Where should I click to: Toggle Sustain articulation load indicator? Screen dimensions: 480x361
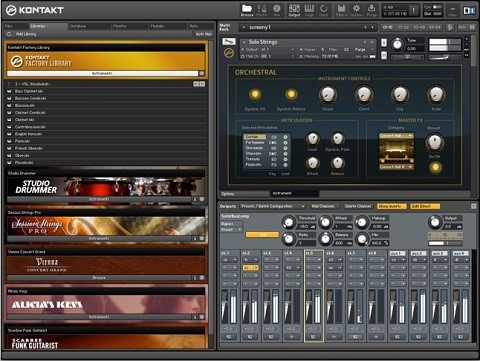click(285, 137)
